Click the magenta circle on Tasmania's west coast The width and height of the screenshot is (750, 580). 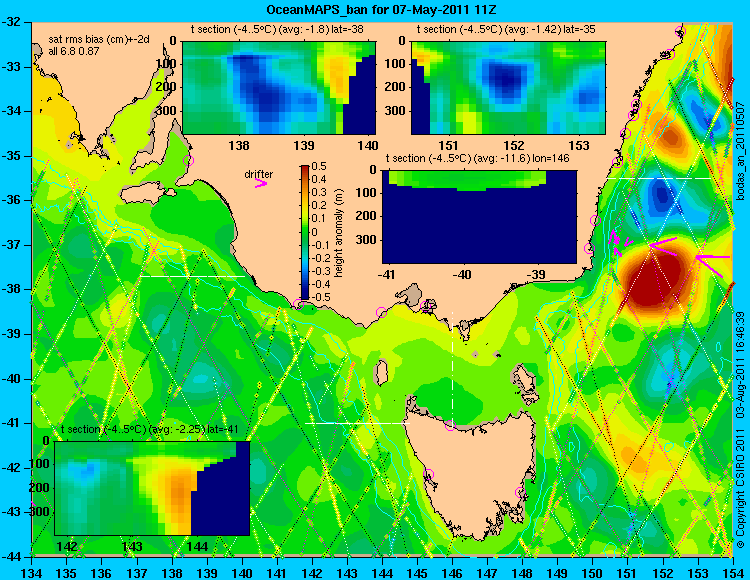(428, 474)
